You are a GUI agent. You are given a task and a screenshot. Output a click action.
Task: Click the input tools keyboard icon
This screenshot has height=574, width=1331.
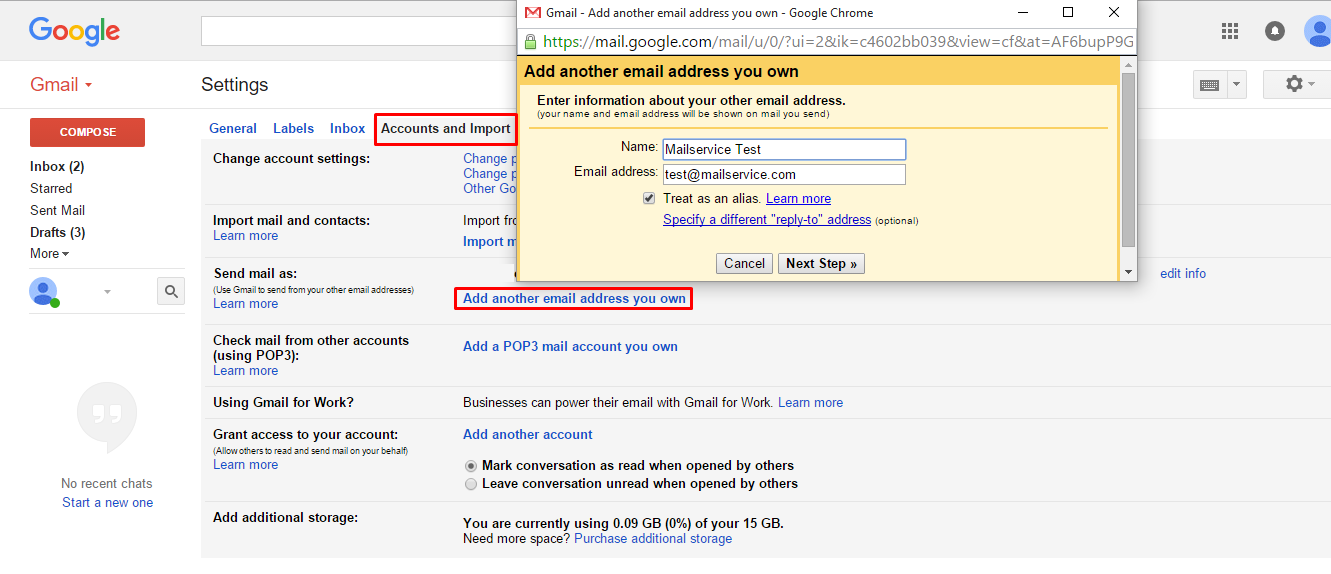point(1209,85)
